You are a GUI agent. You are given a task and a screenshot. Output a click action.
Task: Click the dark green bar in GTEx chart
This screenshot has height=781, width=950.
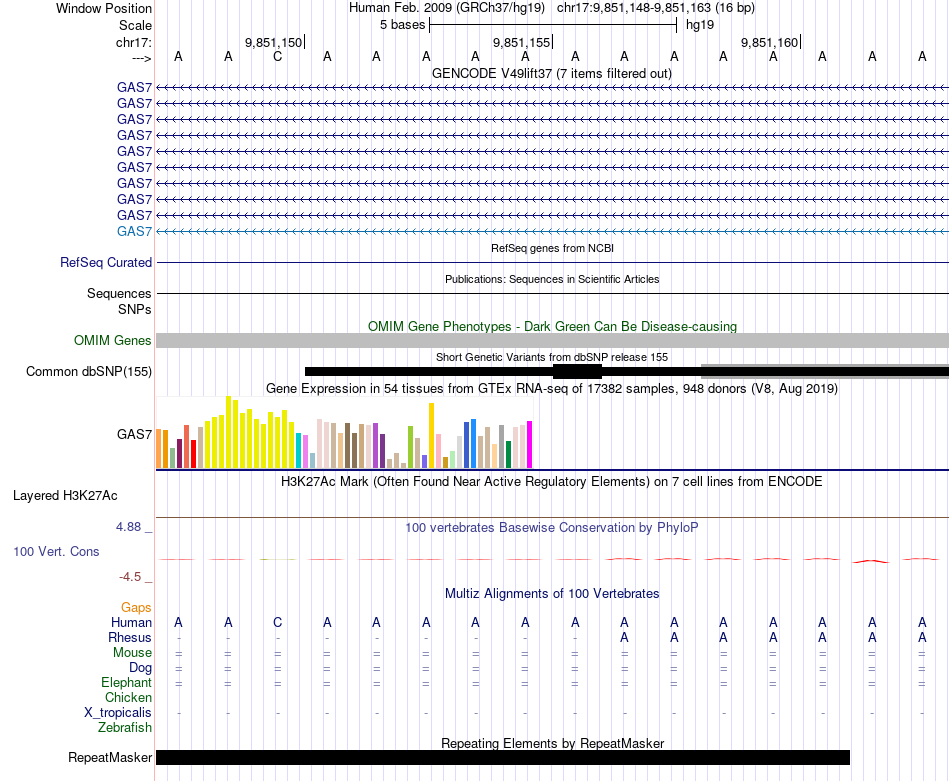[x=508, y=454]
